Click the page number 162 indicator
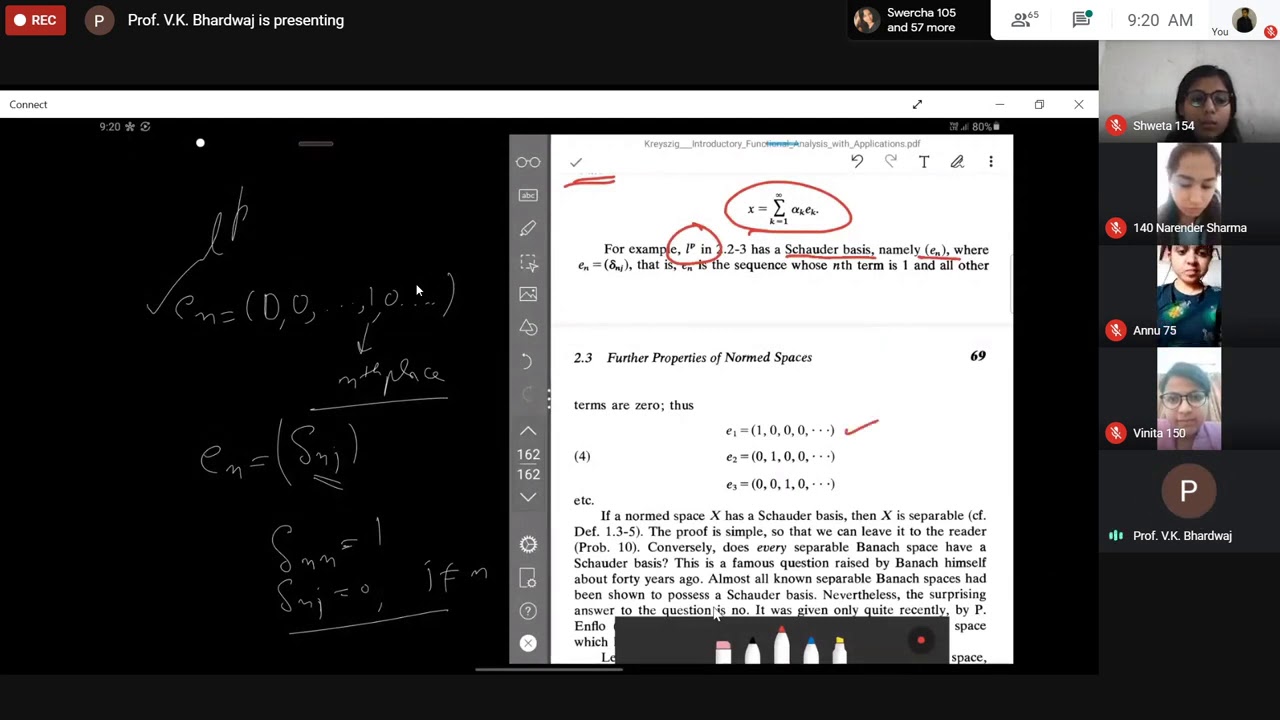 coord(528,464)
